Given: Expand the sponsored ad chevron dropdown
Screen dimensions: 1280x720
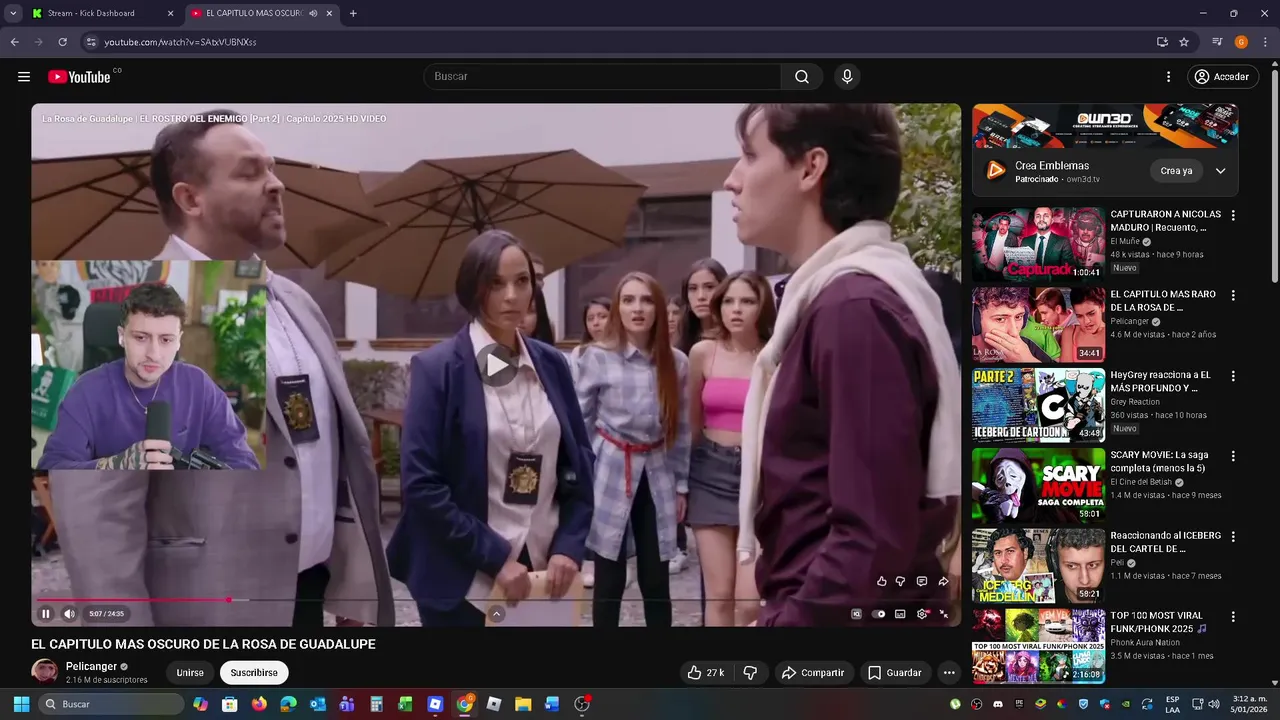Looking at the screenshot, I should [1220, 171].
